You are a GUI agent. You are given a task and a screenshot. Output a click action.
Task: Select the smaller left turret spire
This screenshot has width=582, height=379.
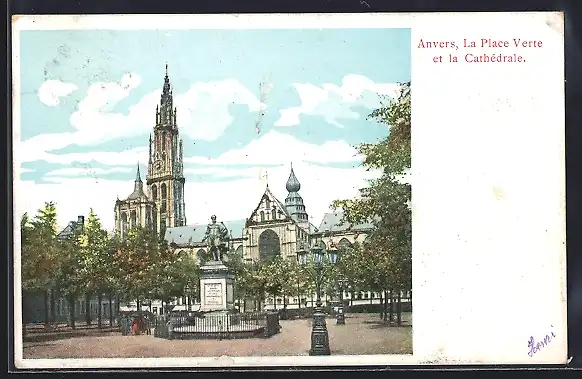(x=138, y=176)
